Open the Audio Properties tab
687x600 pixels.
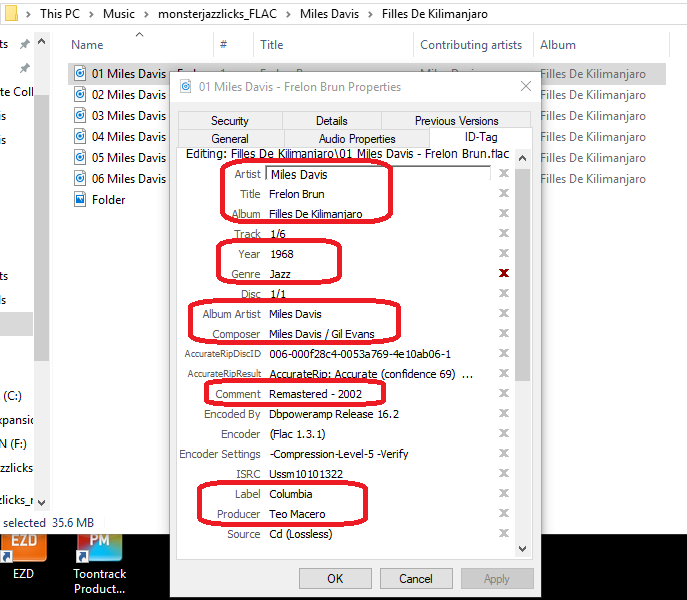357,139
